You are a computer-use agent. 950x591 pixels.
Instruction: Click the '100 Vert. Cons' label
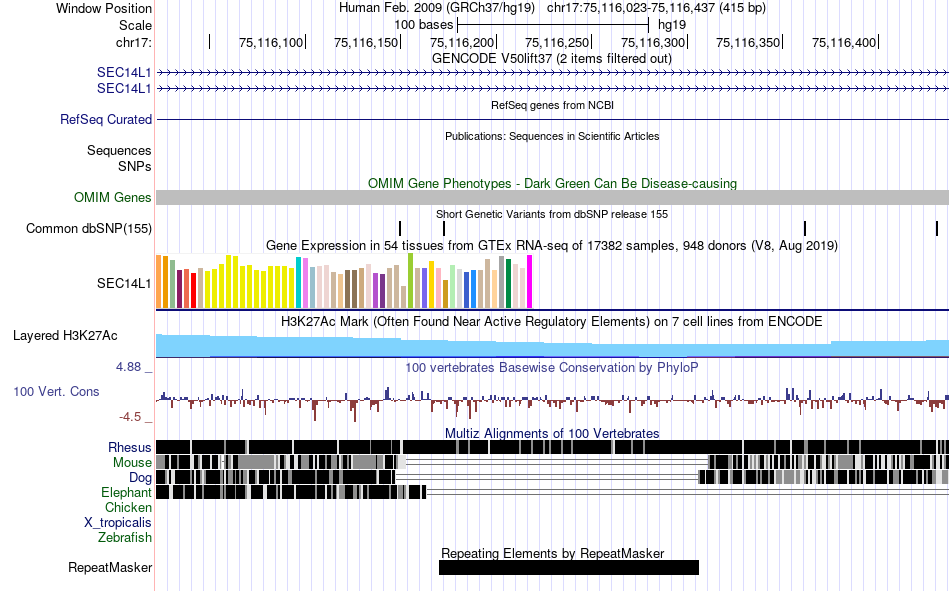(x=56, y=392)
